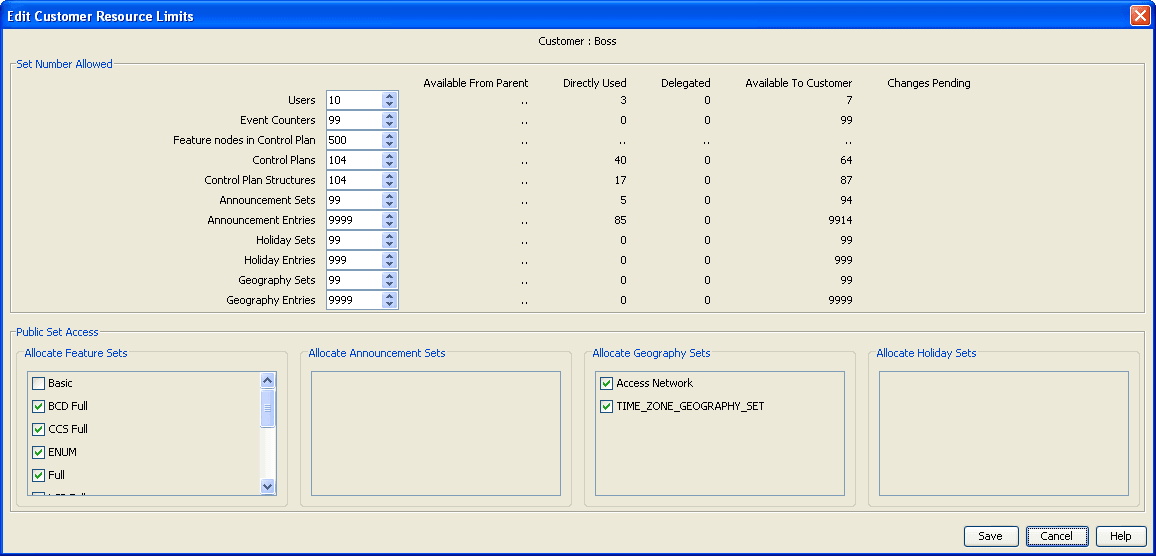Click Announcement Entries directly used value 85
Viewport: 1156px width, 556px height.
(x=620, y=220)
